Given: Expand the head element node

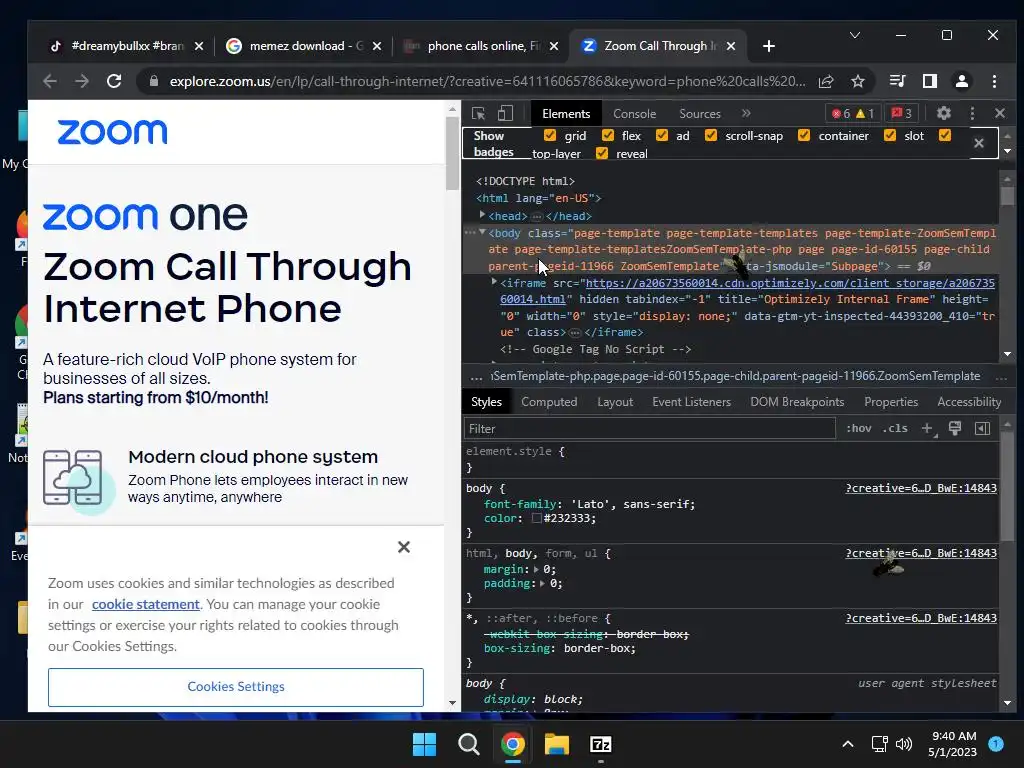Looking at the screenshot, I should click(482, 215).
